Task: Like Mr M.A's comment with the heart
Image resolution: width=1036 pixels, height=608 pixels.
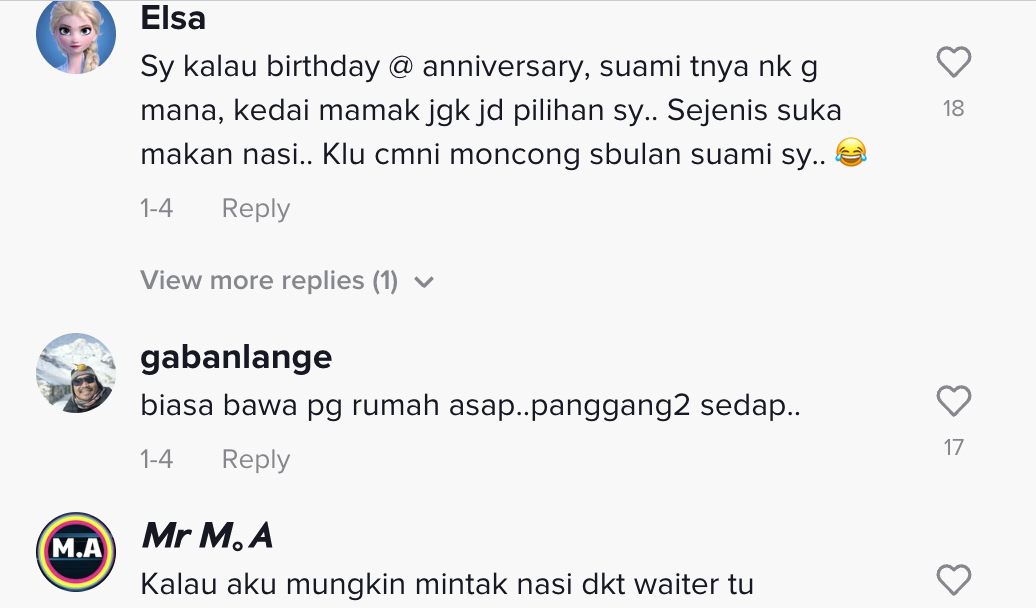Action: tap(953, 580)
